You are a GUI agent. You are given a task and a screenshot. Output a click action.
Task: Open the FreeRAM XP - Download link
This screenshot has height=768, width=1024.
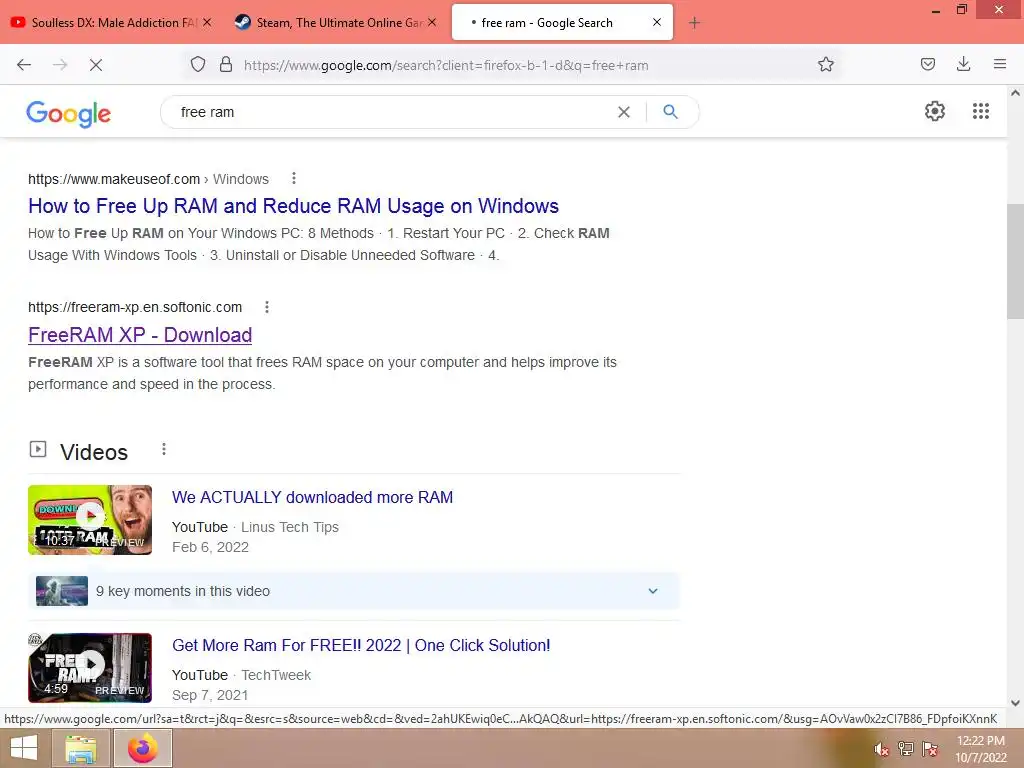[x=140, y=334]
